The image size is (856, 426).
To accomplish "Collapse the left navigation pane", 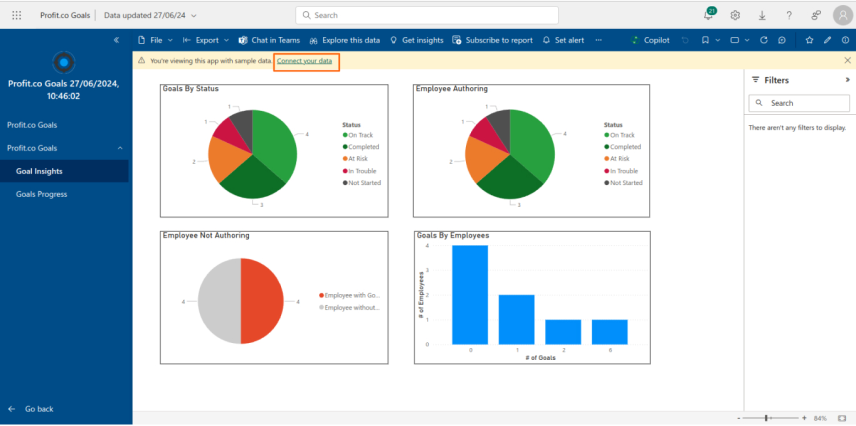I will [116, 40].
